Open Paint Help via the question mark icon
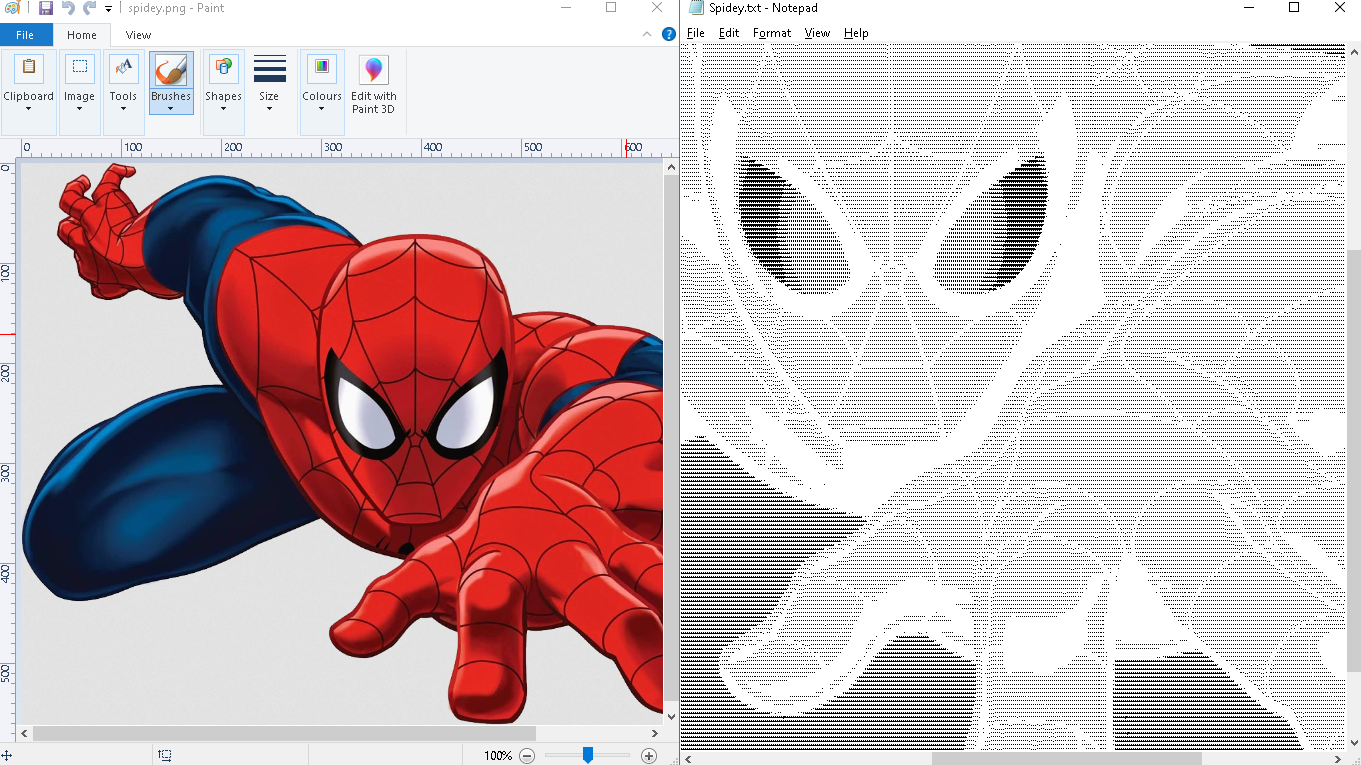The height and width of the screenshot is (765, 1361). pos(669,34)
